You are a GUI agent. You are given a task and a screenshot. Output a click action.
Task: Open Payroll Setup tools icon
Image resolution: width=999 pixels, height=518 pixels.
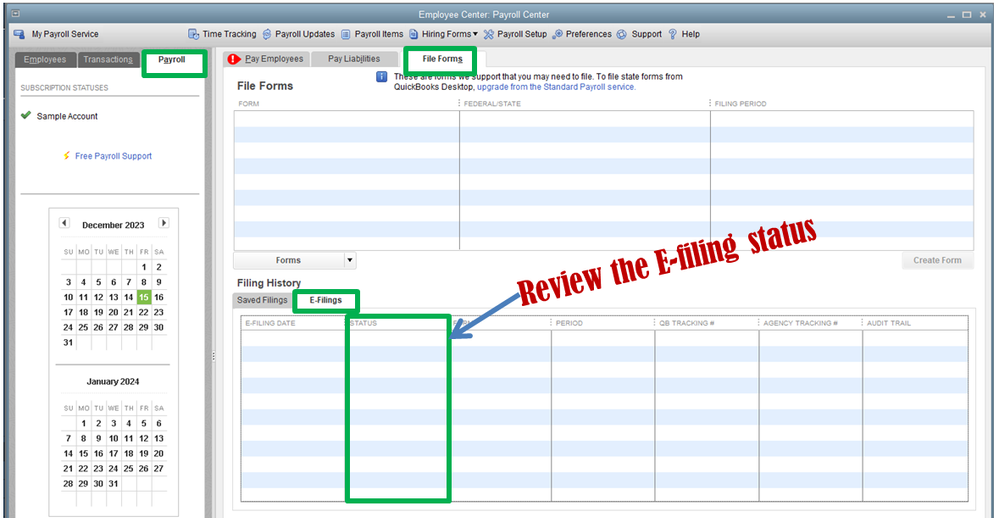coord(489,34)
